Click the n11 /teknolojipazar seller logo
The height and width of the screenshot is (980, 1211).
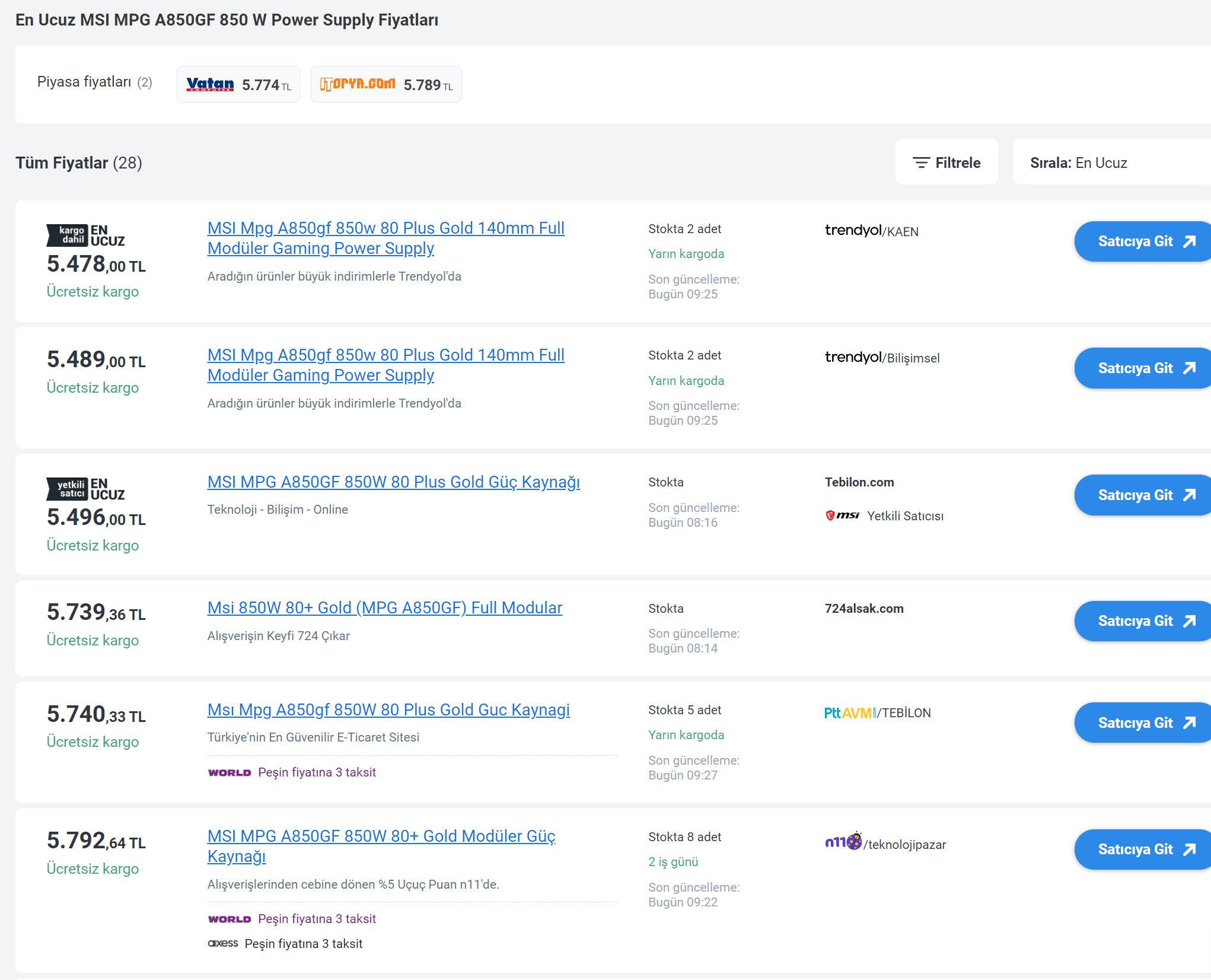885,843
